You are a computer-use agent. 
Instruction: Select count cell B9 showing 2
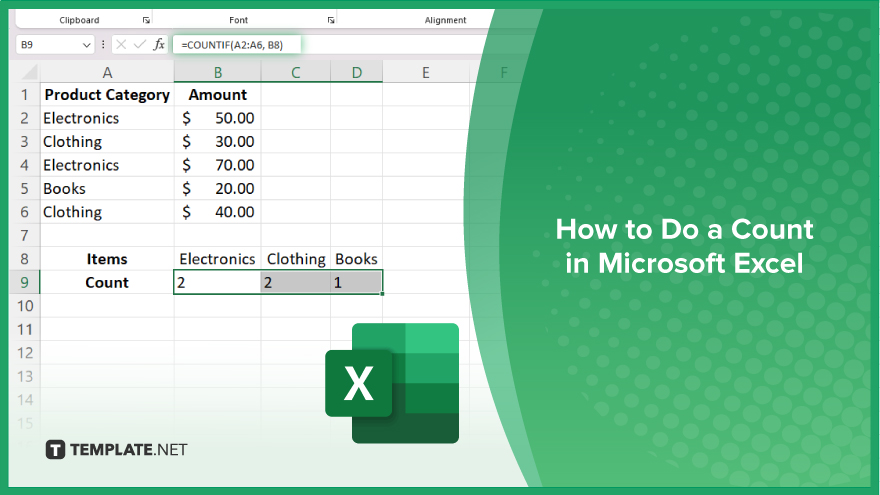pyautogui.click(x=218, y=282)
